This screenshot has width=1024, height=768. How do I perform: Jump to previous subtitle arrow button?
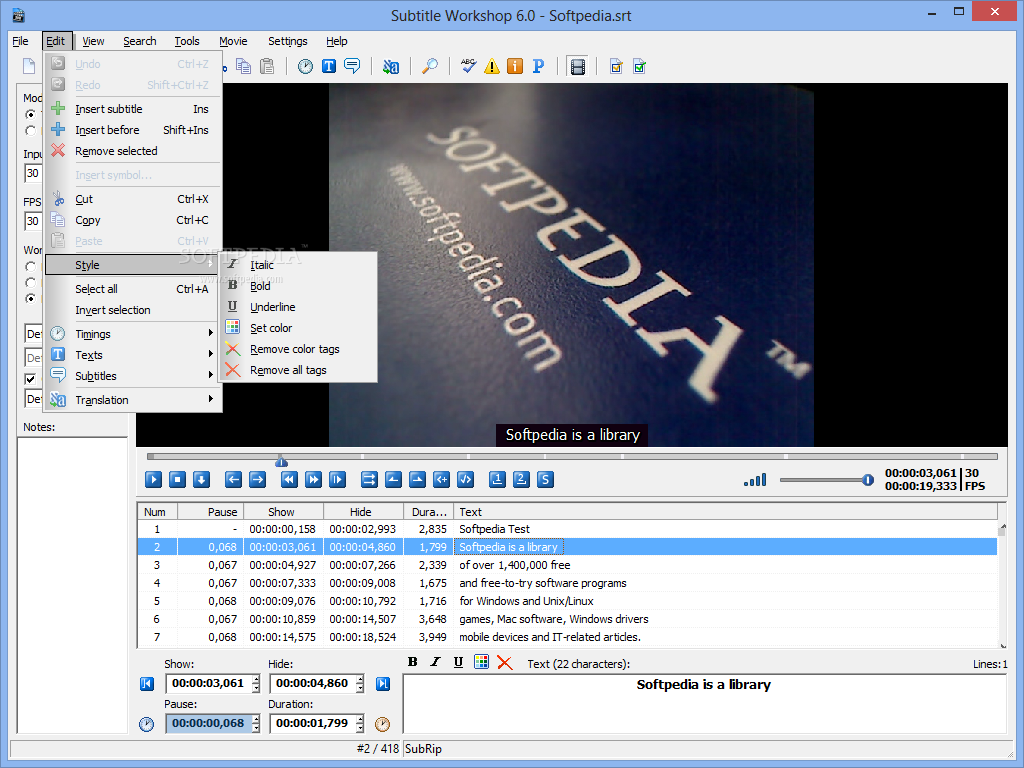coord(233,480)
